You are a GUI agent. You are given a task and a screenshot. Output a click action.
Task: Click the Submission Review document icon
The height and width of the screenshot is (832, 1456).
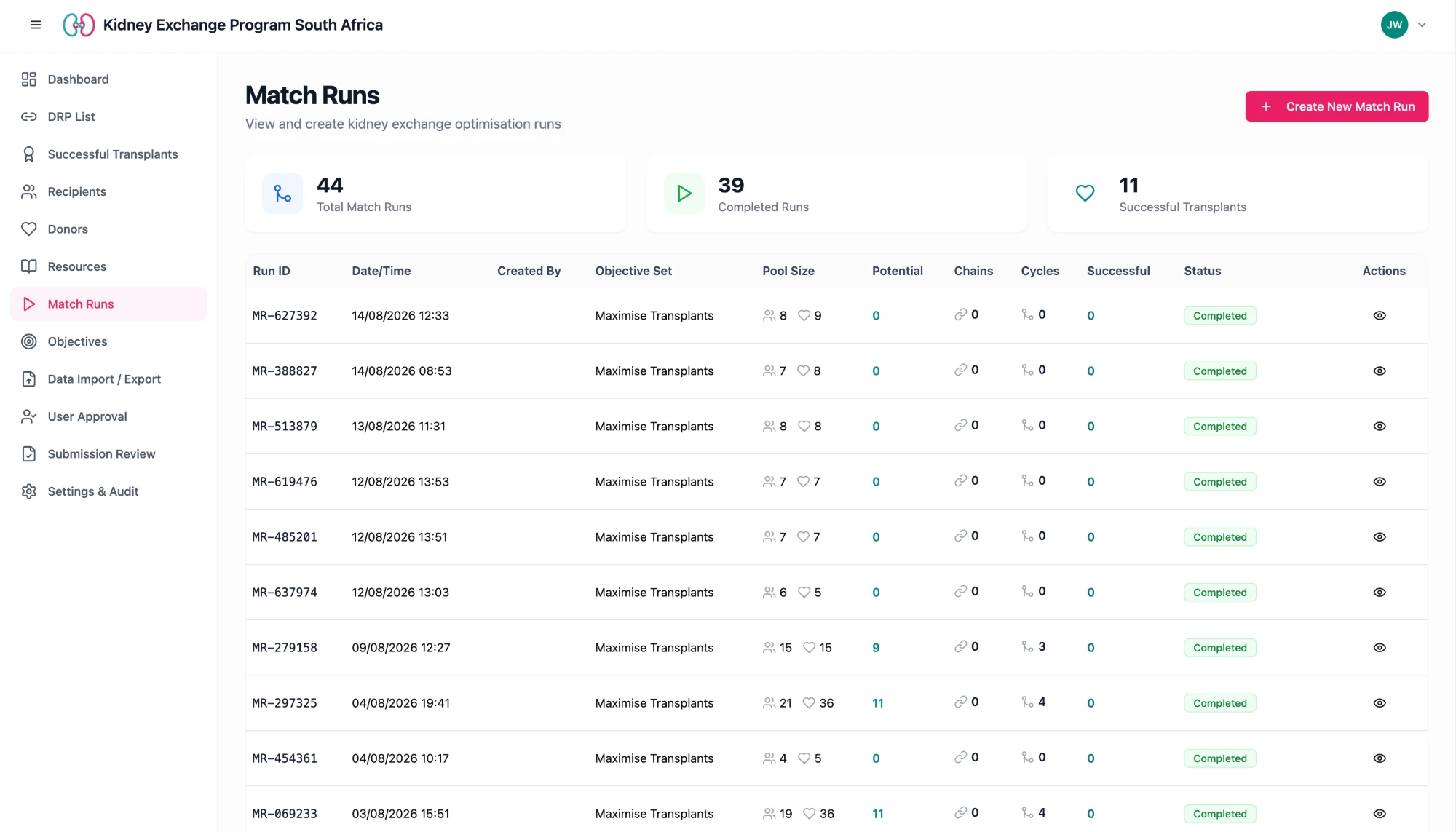pos(29,454)
